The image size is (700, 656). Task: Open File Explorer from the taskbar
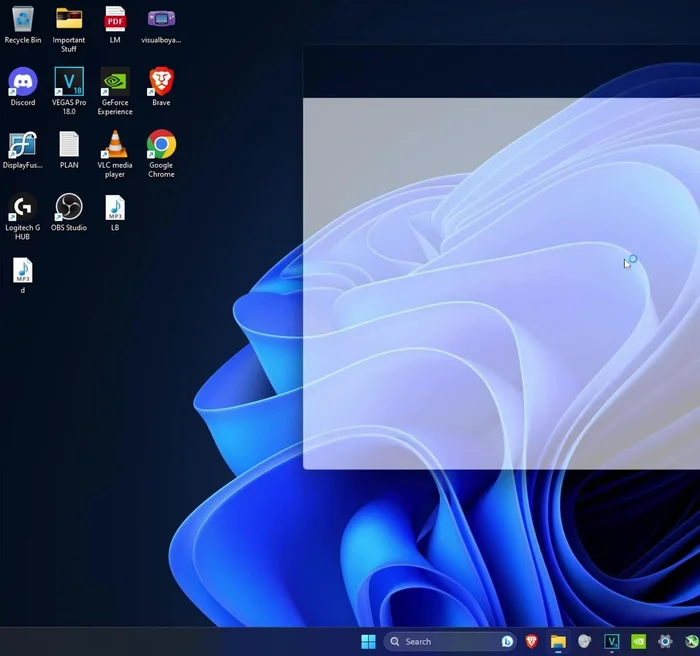(558, 642)
